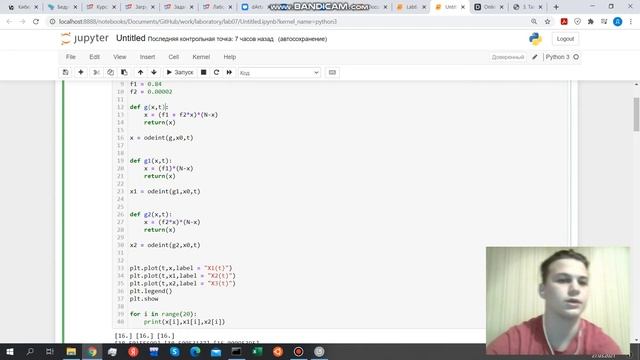Click the code line 'x2 = odeint(g2,x0,t)'

(165, 245)
